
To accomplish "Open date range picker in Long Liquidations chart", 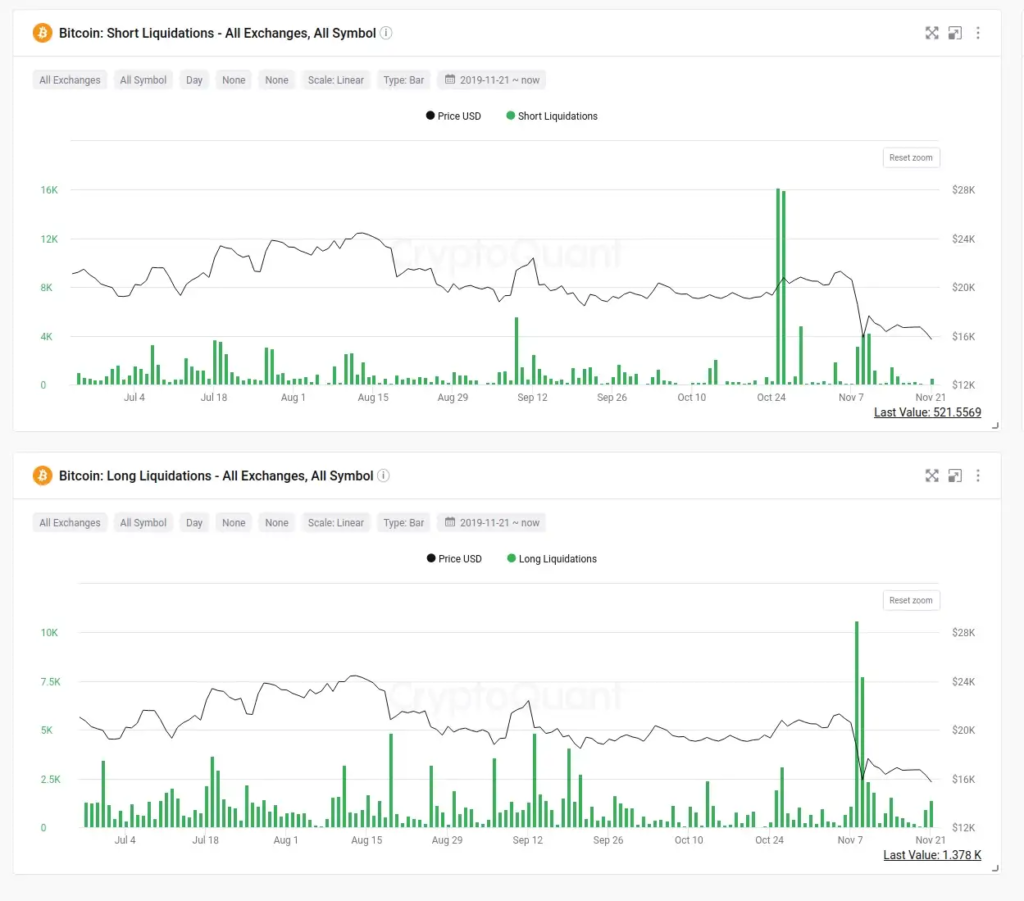I will (492, 523).
